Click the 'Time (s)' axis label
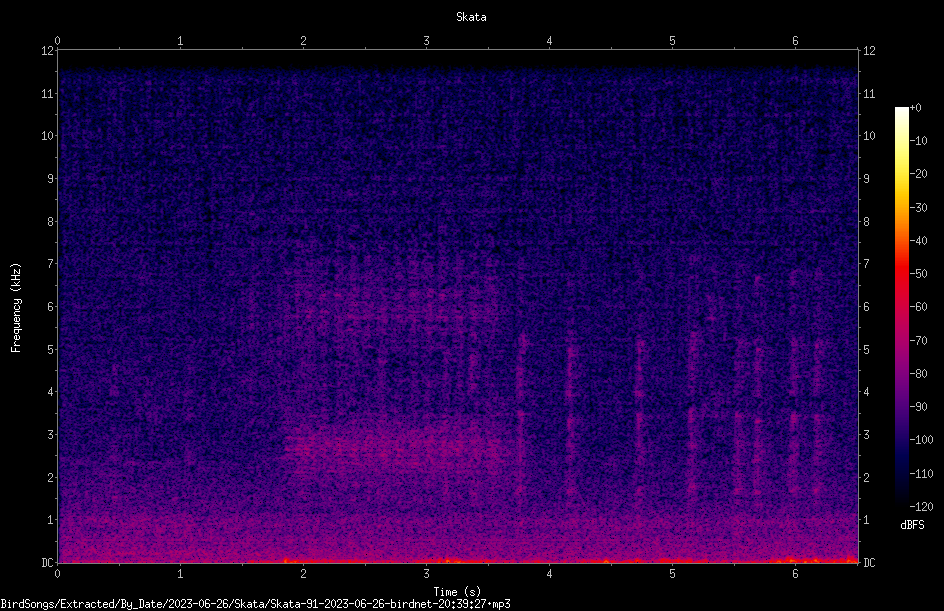Image resolution: width=944 pixels, height=611 pixels. pos(457,592)
